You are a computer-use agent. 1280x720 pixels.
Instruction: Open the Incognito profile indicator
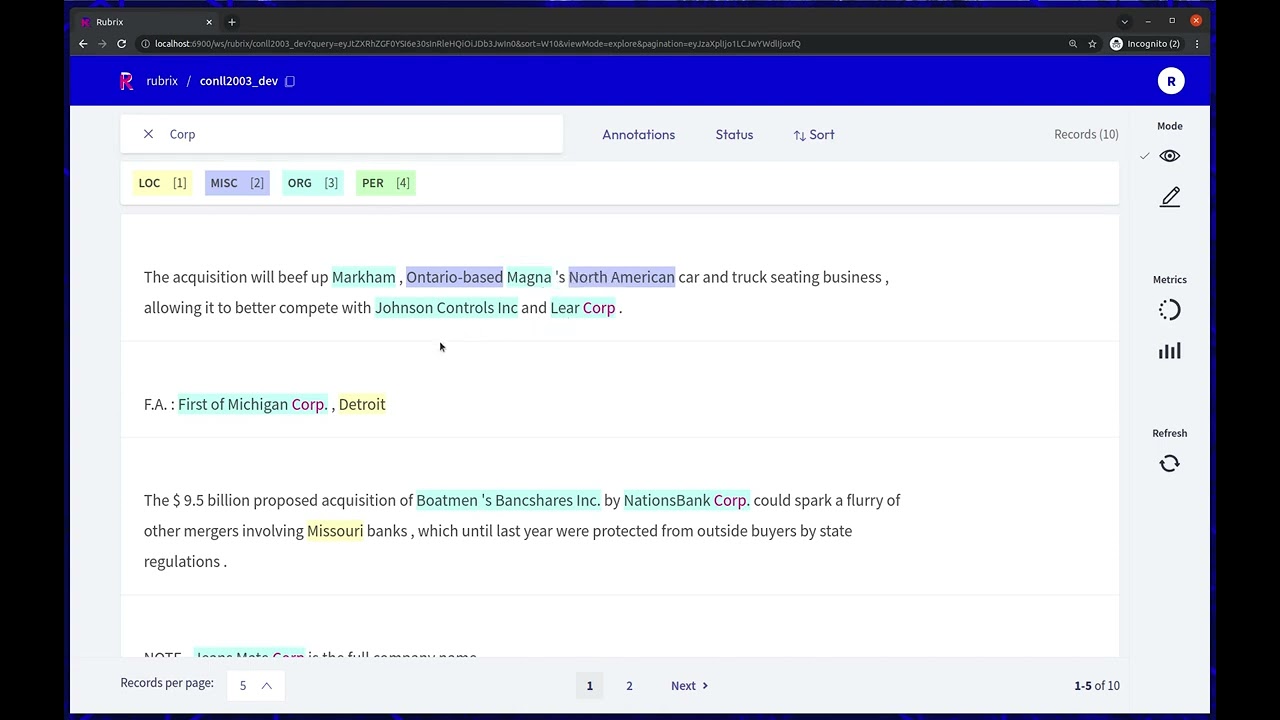(1145, 44)
